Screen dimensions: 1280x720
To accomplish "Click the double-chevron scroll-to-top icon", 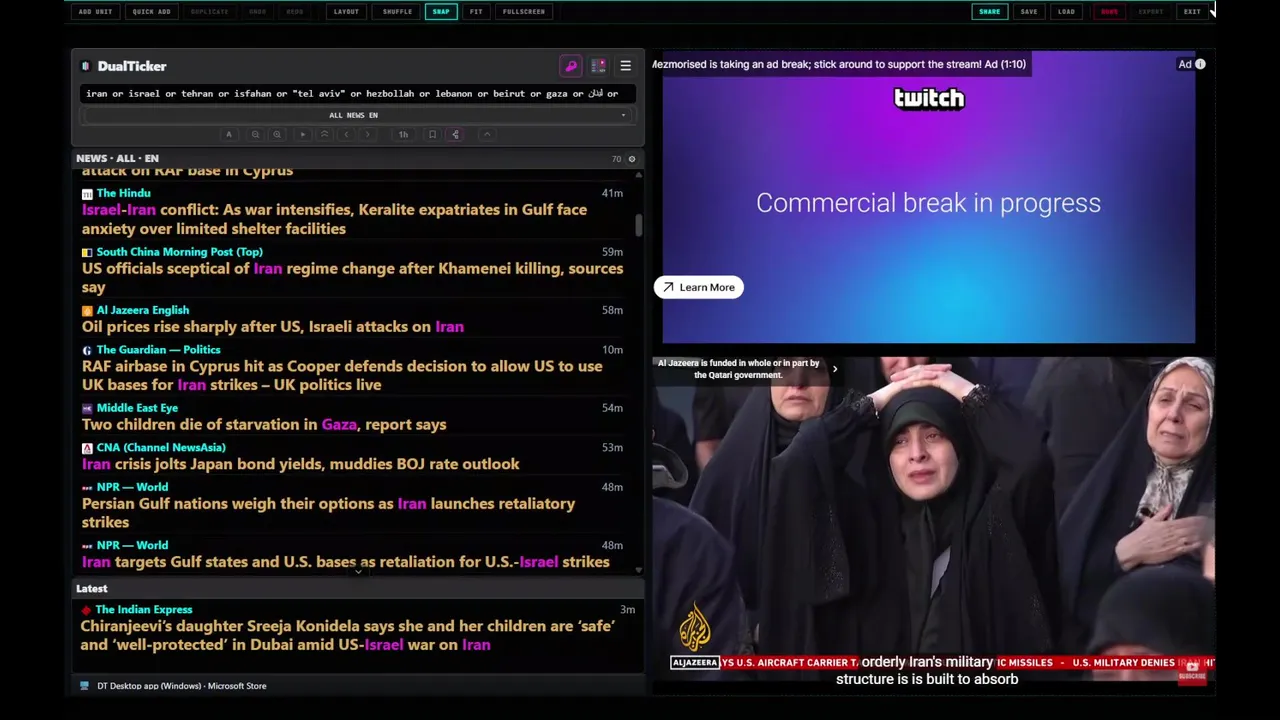I will (324, 134).
